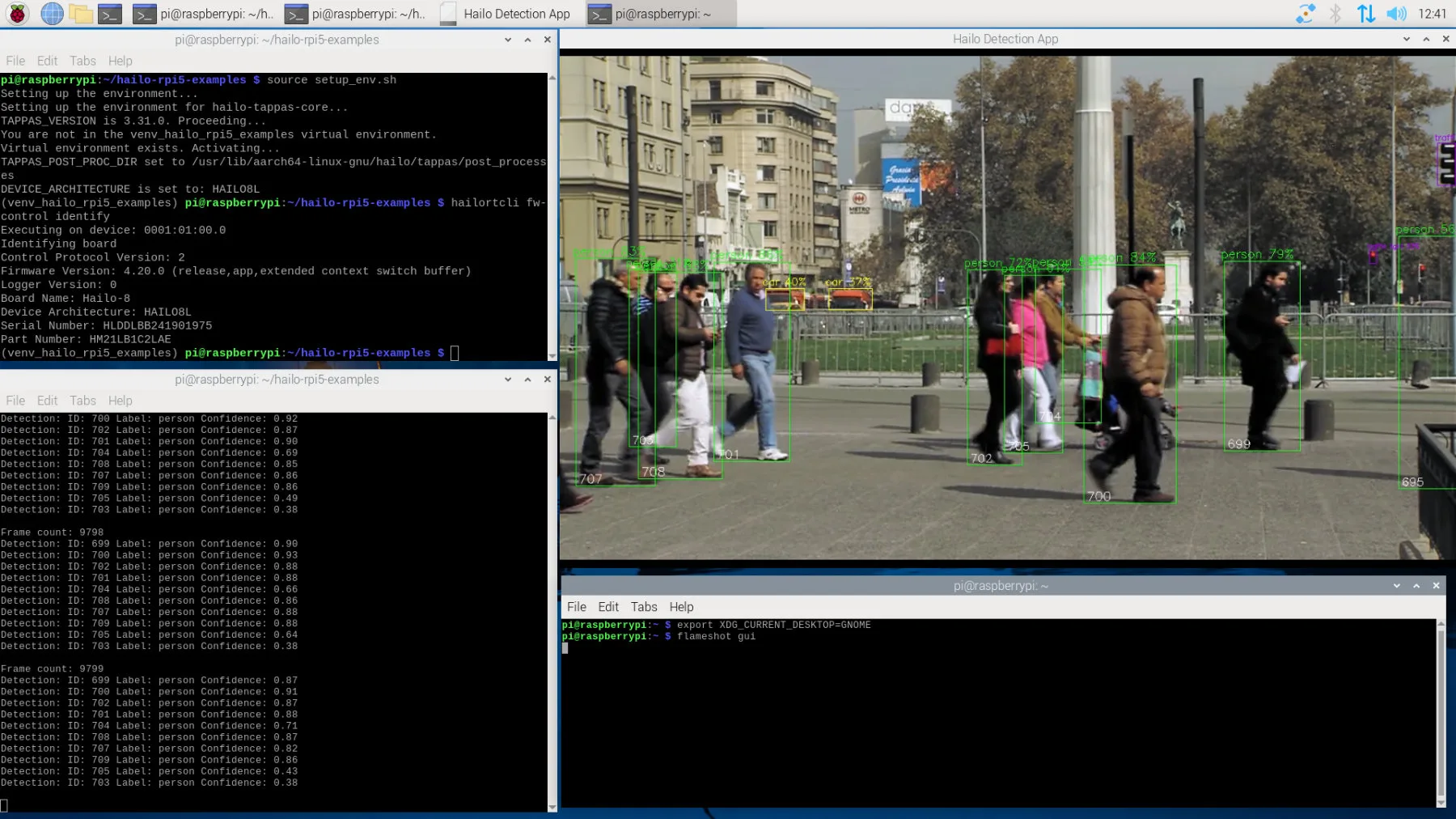Viewport: 1456px width, 819px height.
Task: Open the volume control speaker icon
Action: pyautogui.click(x=1396, y=14)
